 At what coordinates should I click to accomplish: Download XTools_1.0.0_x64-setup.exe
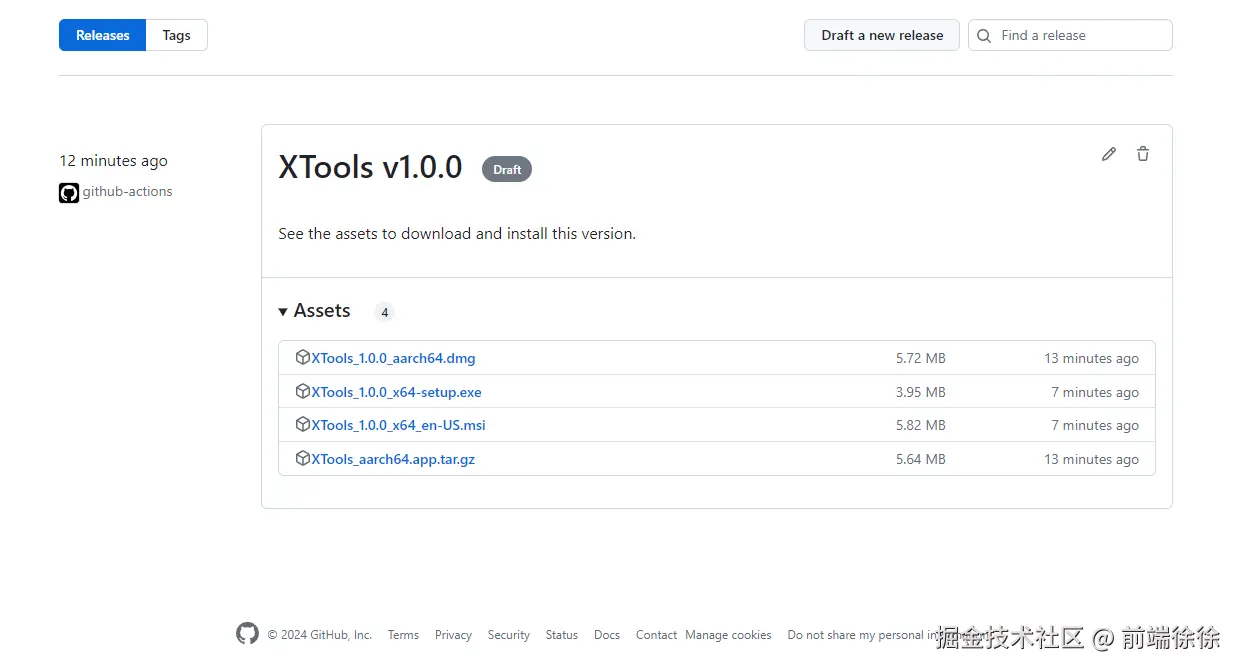click(396, 392)
